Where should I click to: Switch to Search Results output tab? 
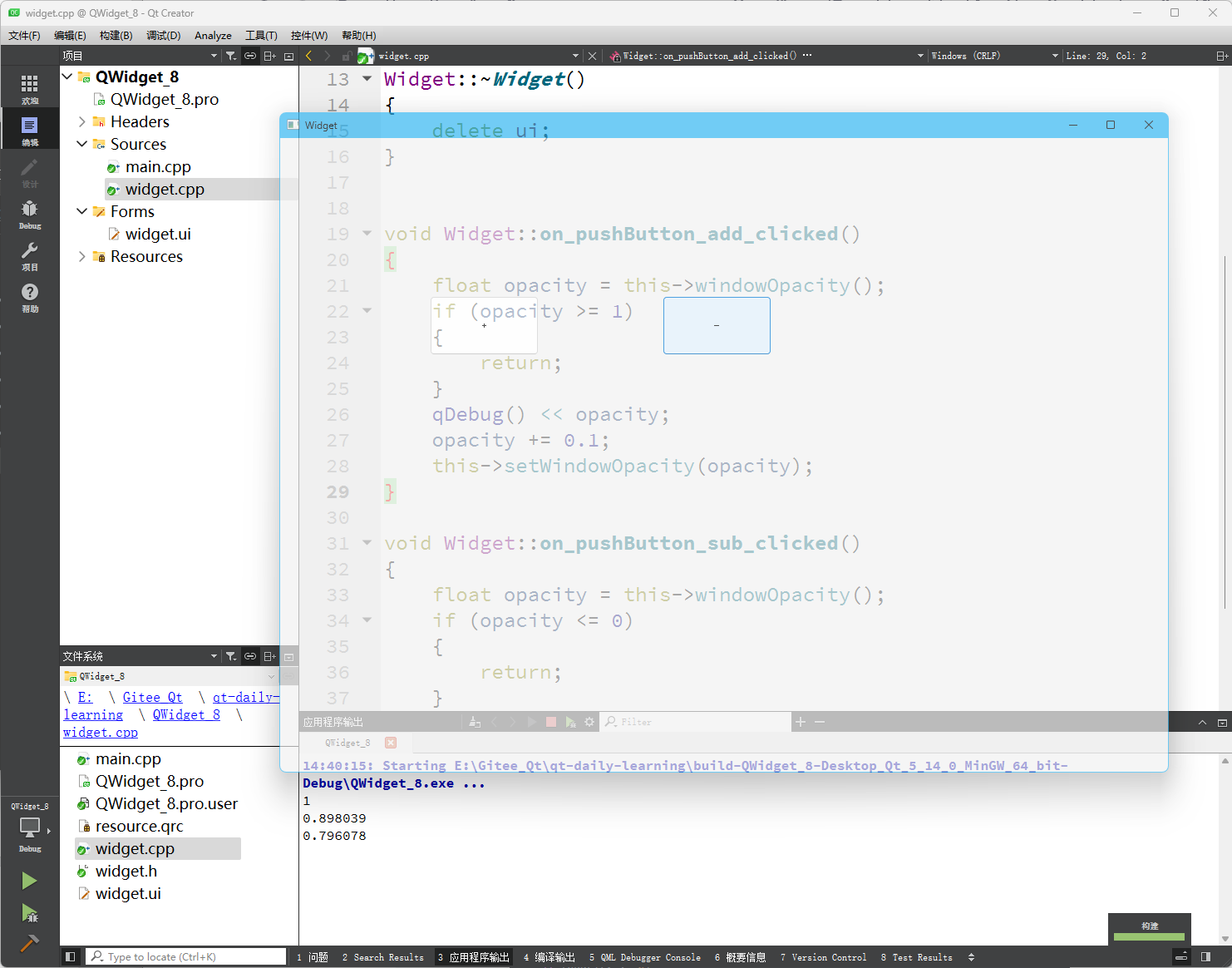coord(382,957)
